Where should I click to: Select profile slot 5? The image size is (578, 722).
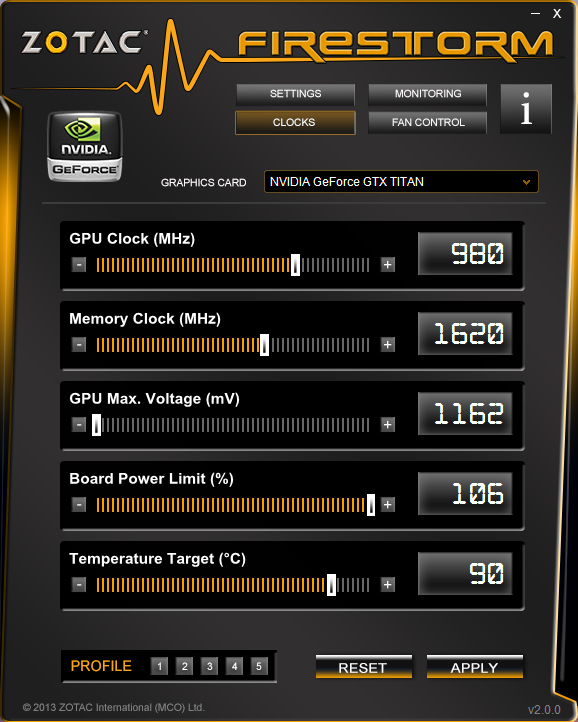pos(259,666)
